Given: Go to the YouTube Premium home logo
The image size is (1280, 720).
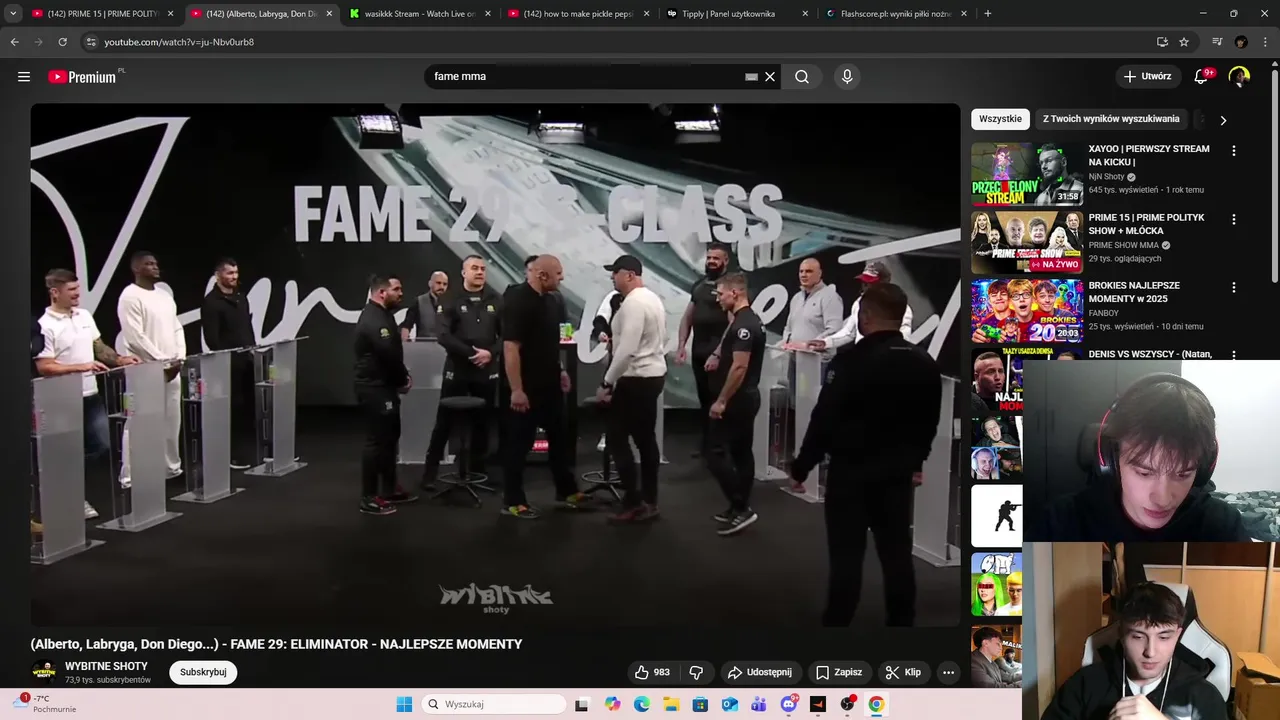Looking at the screenshot, I should [x=82, y=77].
